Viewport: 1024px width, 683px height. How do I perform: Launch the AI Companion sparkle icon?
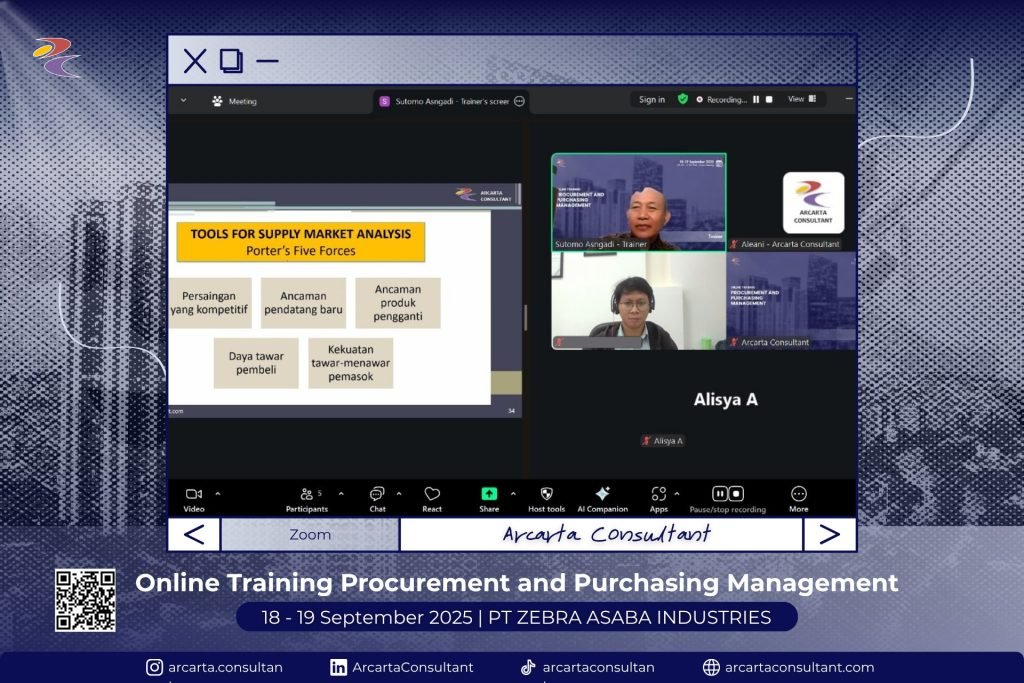click(602, 494)
